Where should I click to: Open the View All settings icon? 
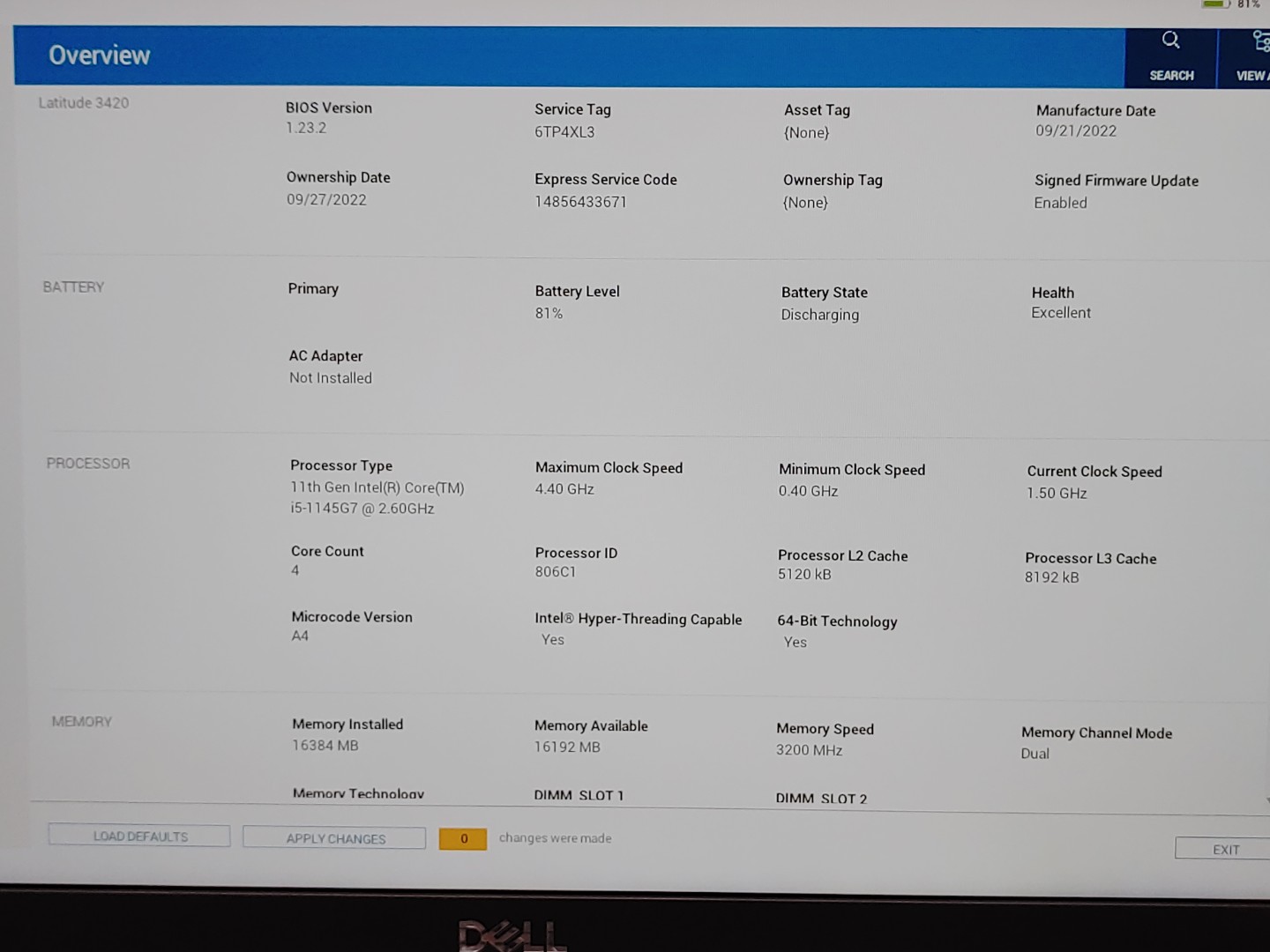(1259, 41)
